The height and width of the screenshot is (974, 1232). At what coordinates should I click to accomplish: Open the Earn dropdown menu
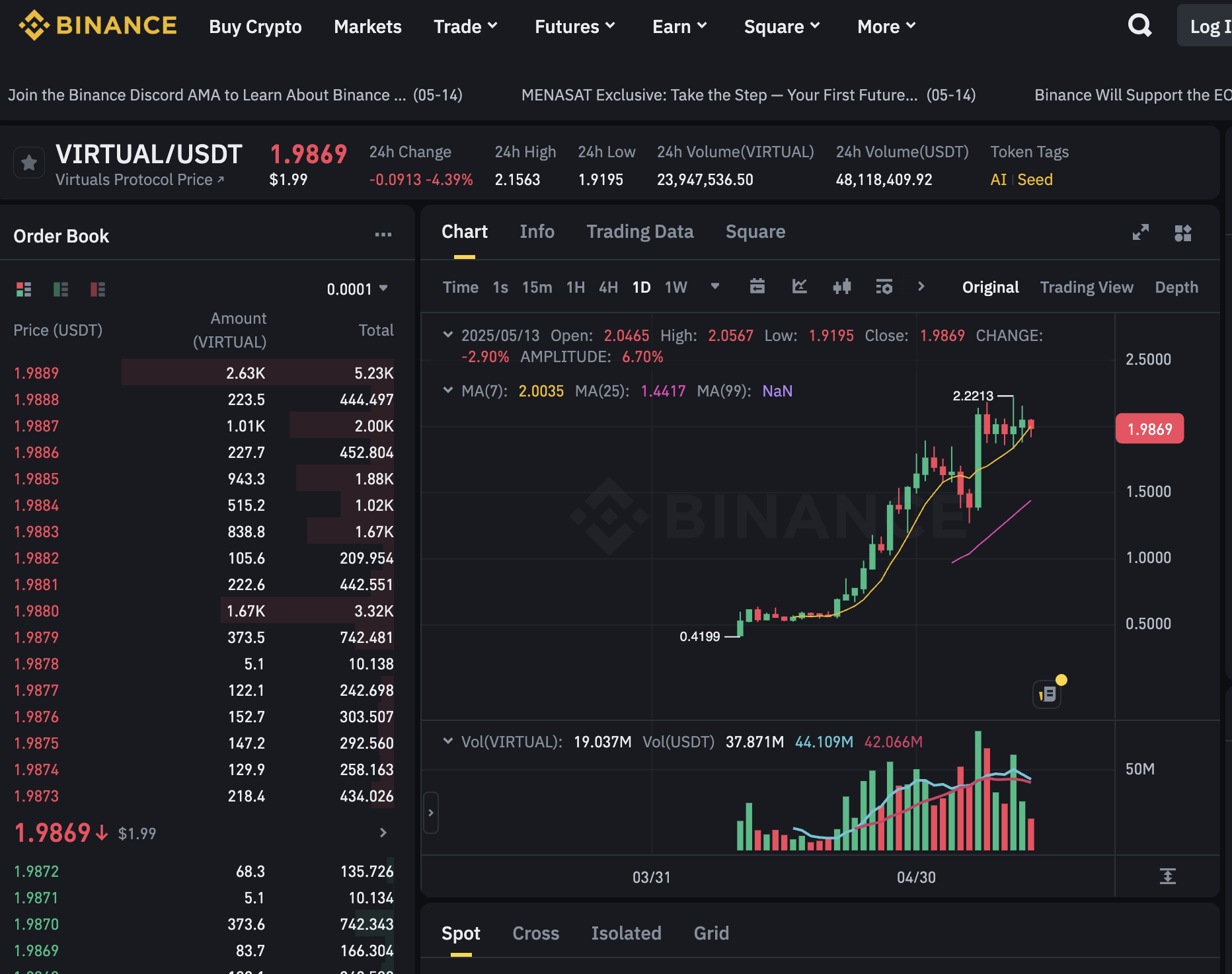click(679, 26)
